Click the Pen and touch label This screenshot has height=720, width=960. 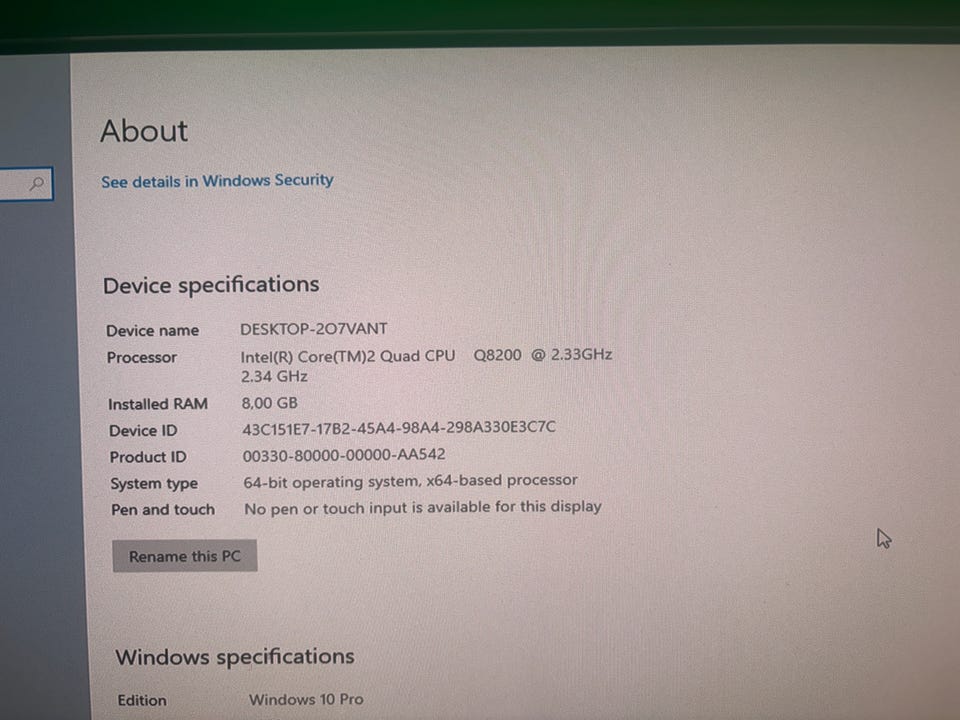pyautogui.click(x=163, y=510)
